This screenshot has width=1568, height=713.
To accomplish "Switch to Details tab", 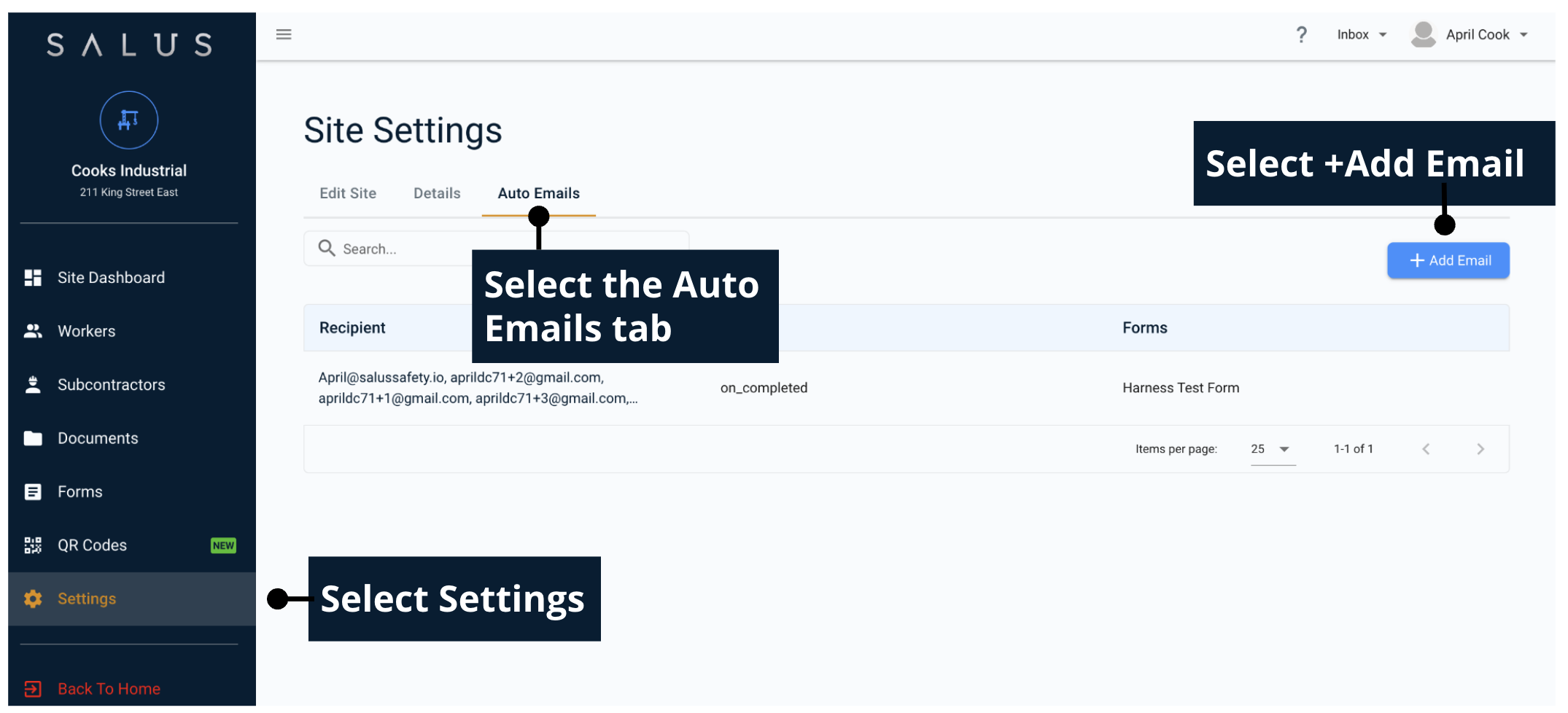I will (x=437, y=193).
